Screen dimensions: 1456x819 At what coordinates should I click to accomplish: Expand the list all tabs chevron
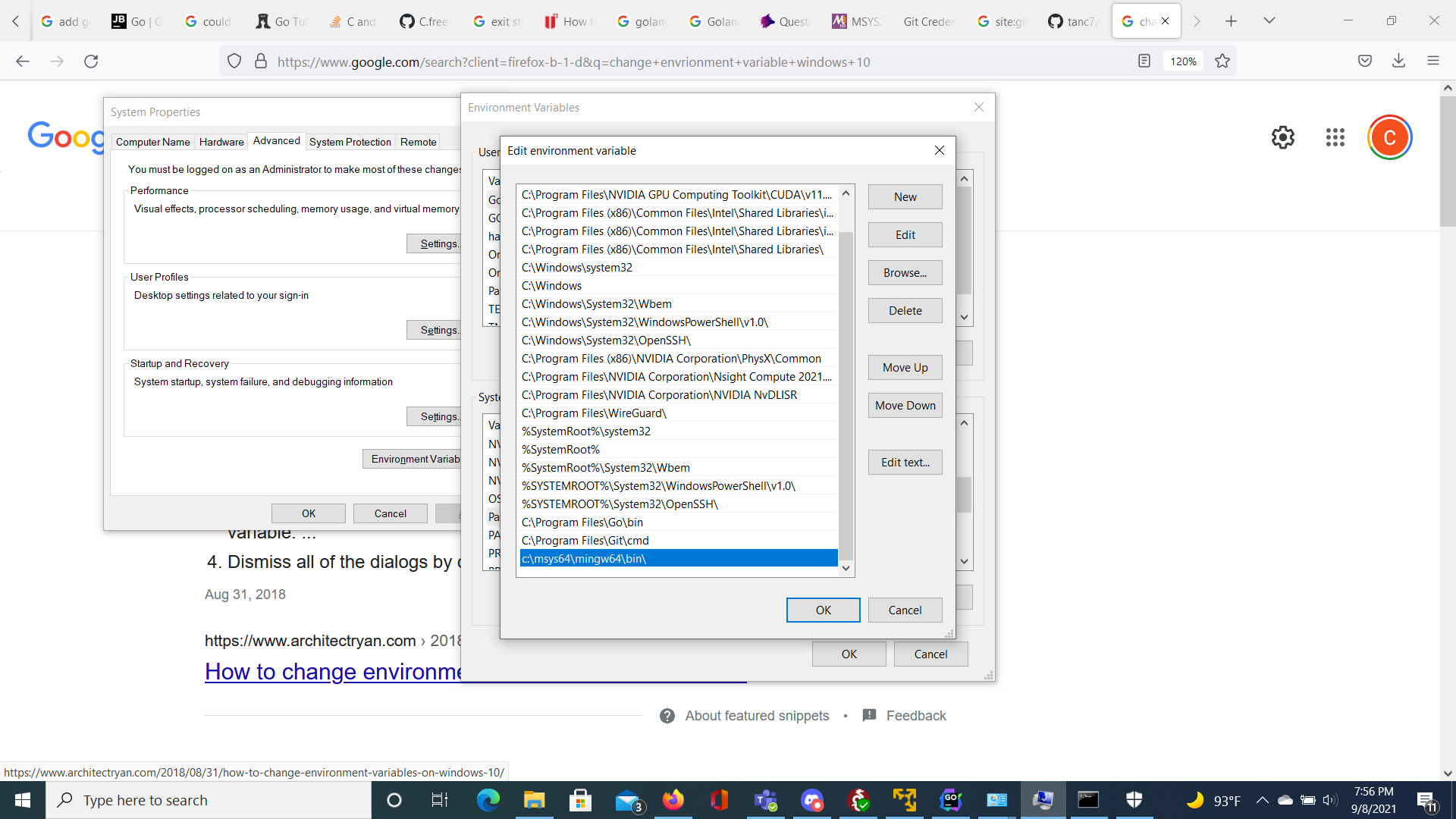(x=1269, y=21)
